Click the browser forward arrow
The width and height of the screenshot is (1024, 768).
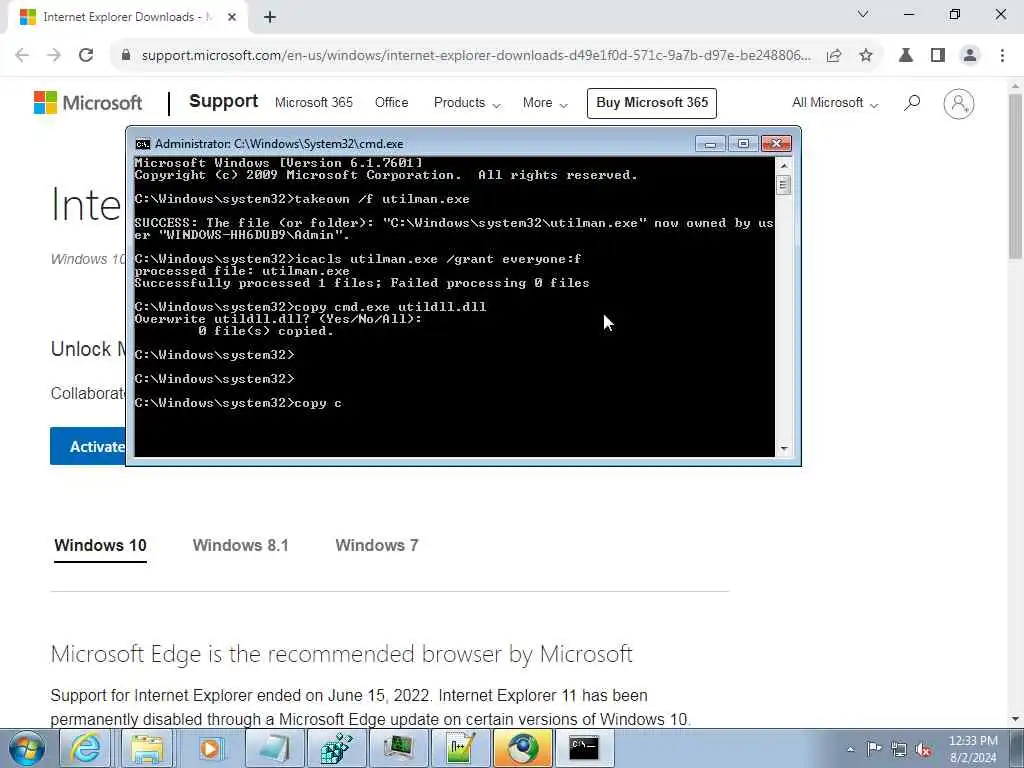coord(54,56)
